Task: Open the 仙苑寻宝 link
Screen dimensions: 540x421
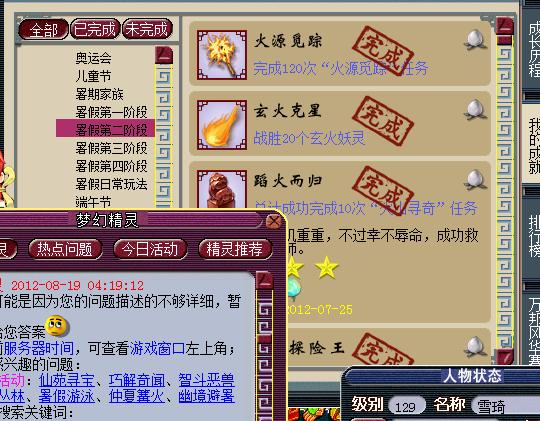Action: click(66, 380)
